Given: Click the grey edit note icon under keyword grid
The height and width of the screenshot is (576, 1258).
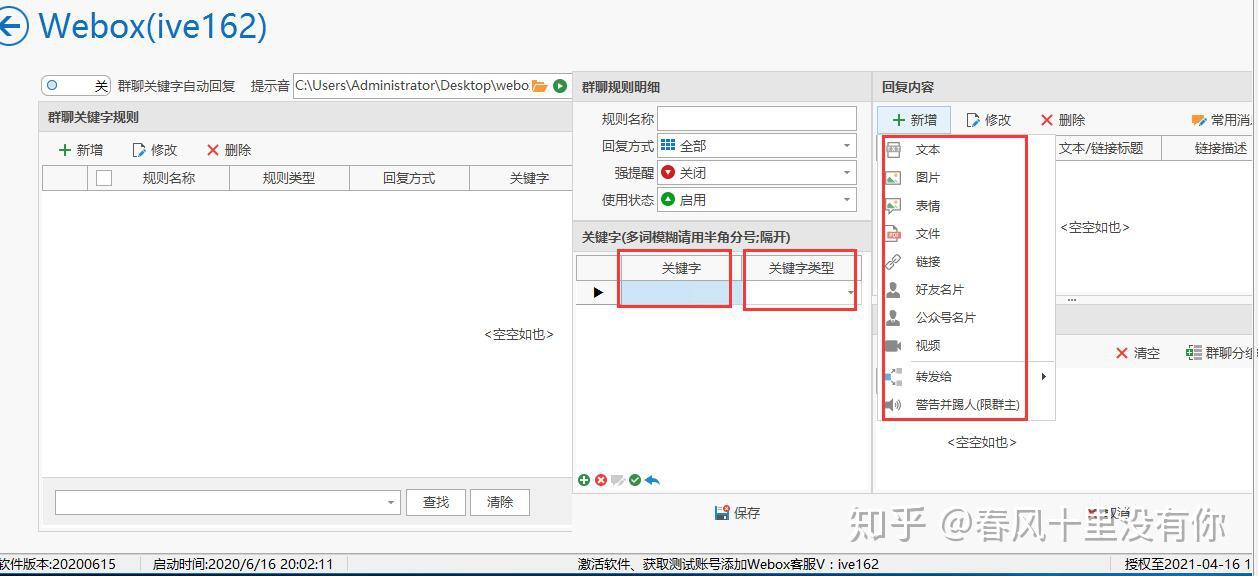Looking at the screenshot, I should coord(618,480).
